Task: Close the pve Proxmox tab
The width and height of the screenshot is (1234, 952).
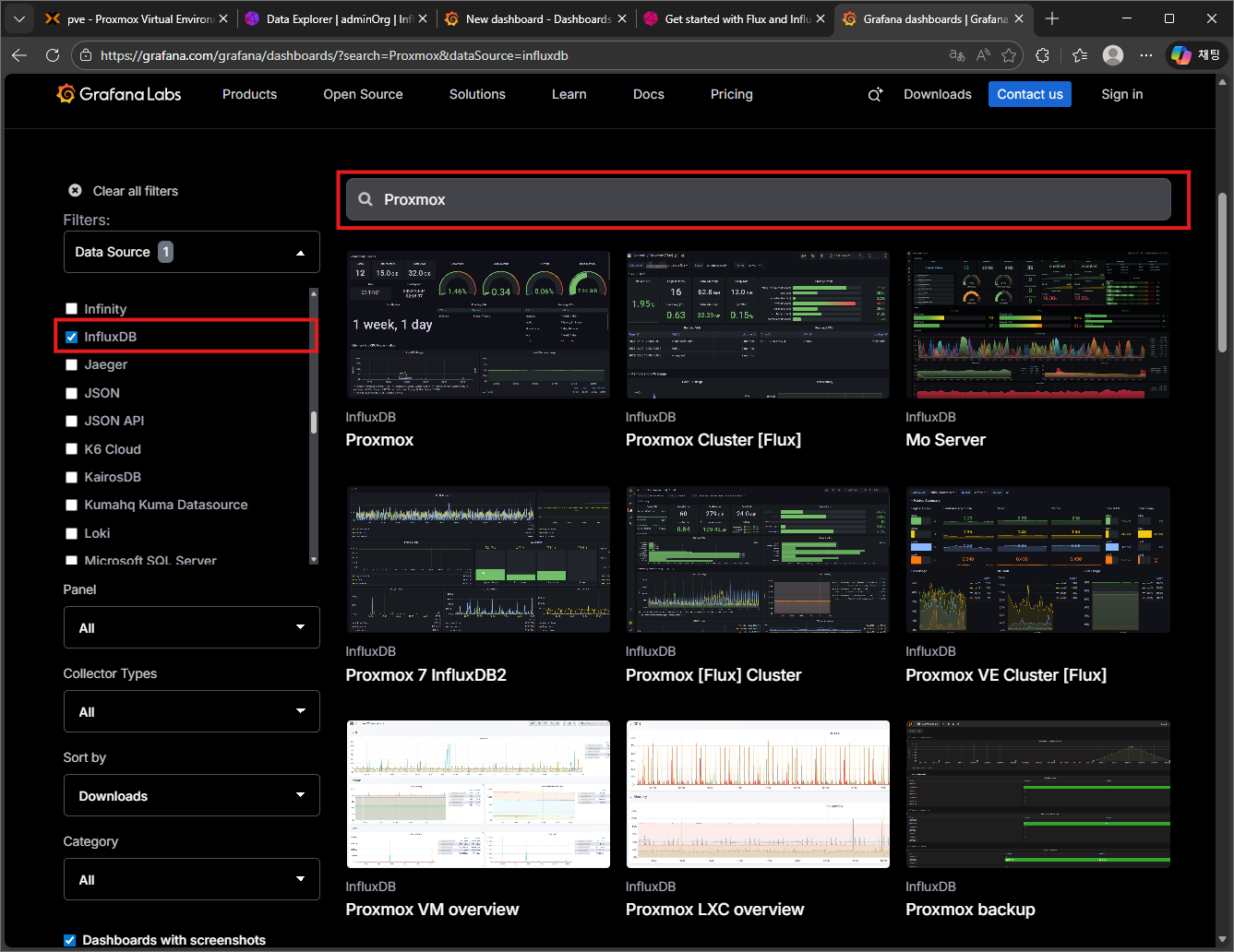Action: click(223, 18)
